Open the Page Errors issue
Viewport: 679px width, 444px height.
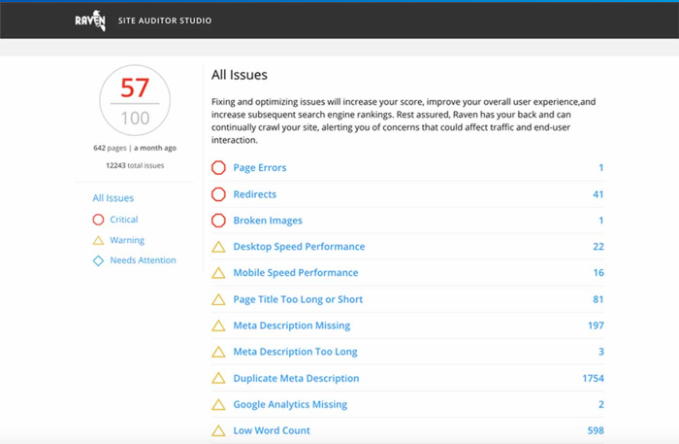(x=260, y=168)
